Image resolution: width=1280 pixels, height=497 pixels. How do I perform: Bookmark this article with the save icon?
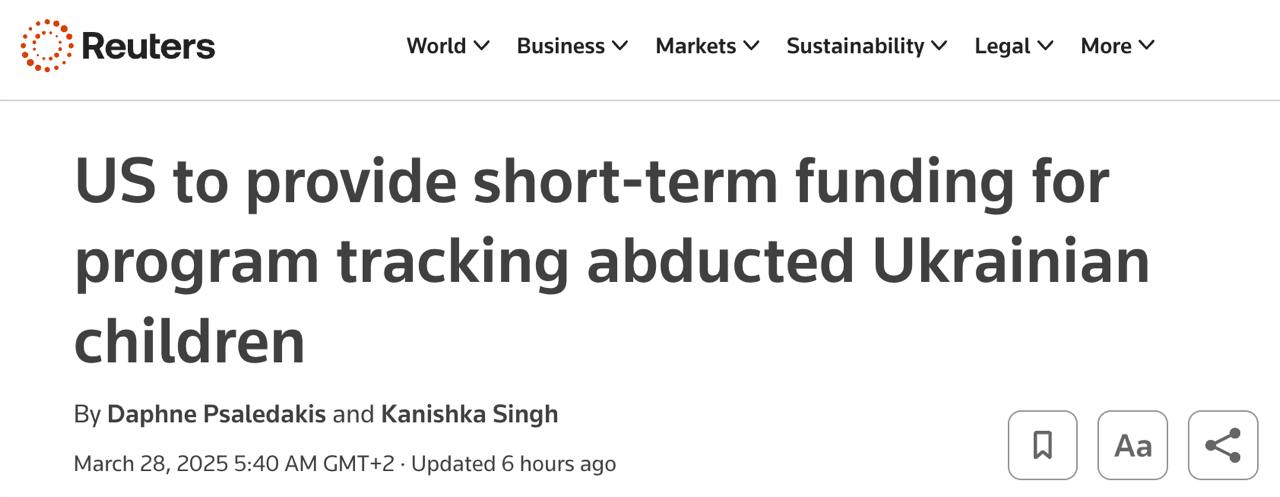pyautogui.click(x=1042, y=445)
